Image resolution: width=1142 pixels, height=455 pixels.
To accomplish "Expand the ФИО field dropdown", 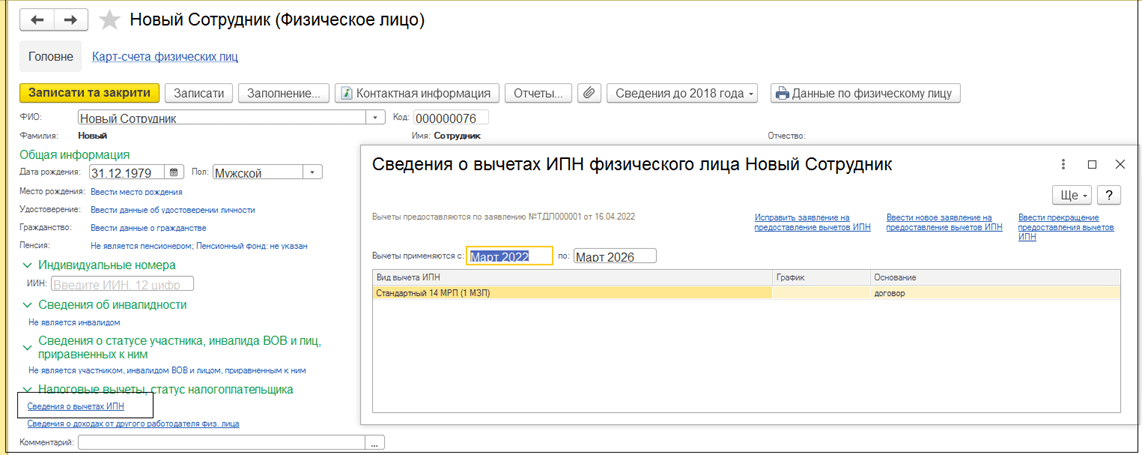I will (x=376, y=118).
